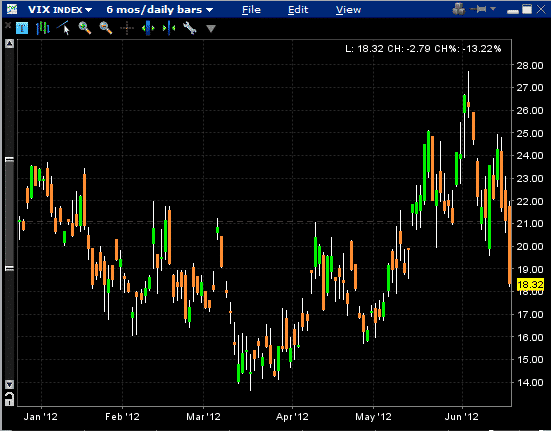
Task: Select the trendline drawing tool
Action: pyautogui.click(x=64, y=28)
